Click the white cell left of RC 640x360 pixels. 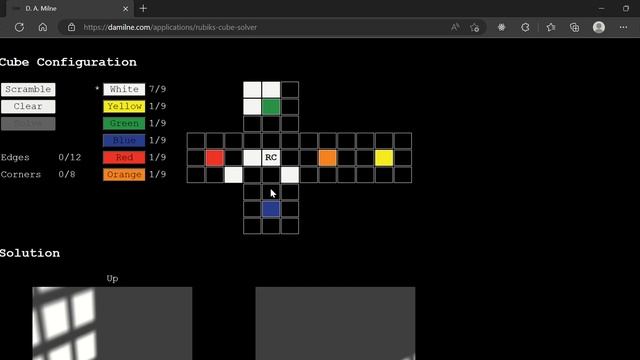[252, 158]
